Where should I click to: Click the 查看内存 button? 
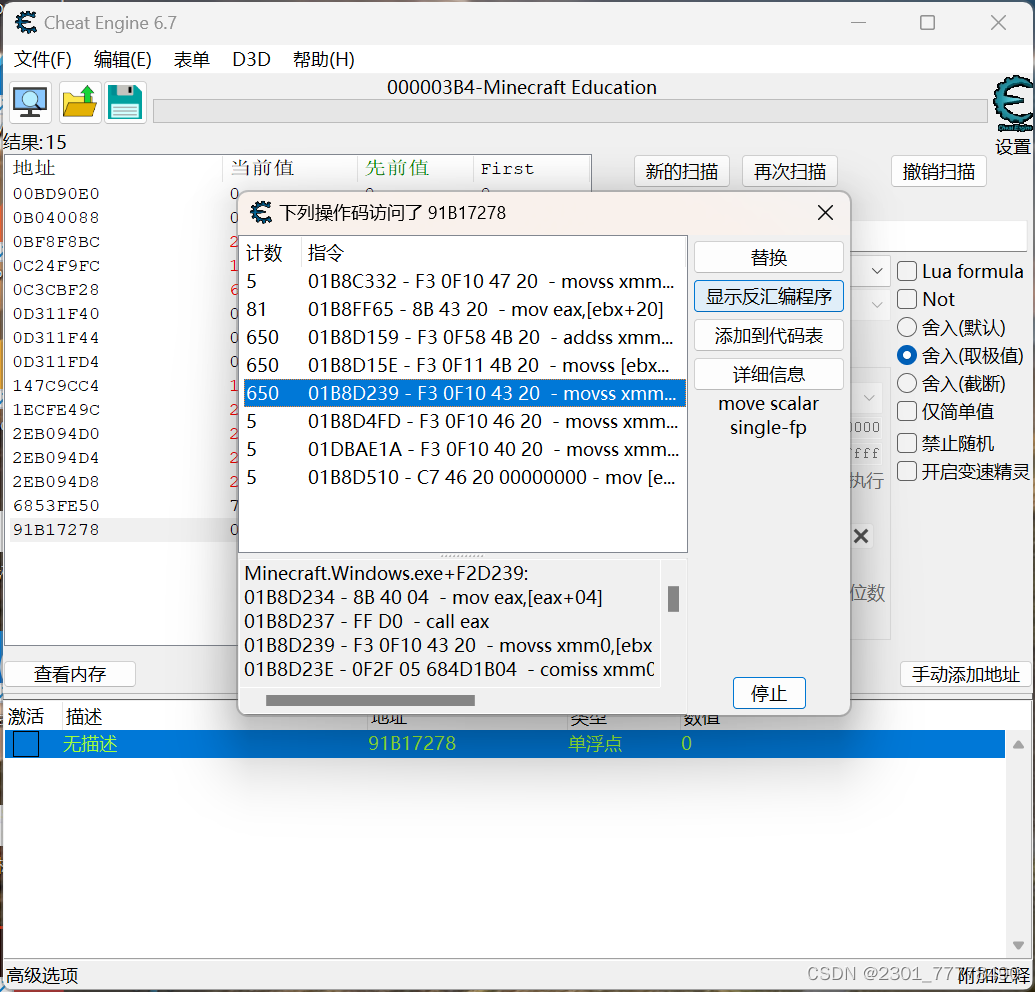(x=70, y=674)
